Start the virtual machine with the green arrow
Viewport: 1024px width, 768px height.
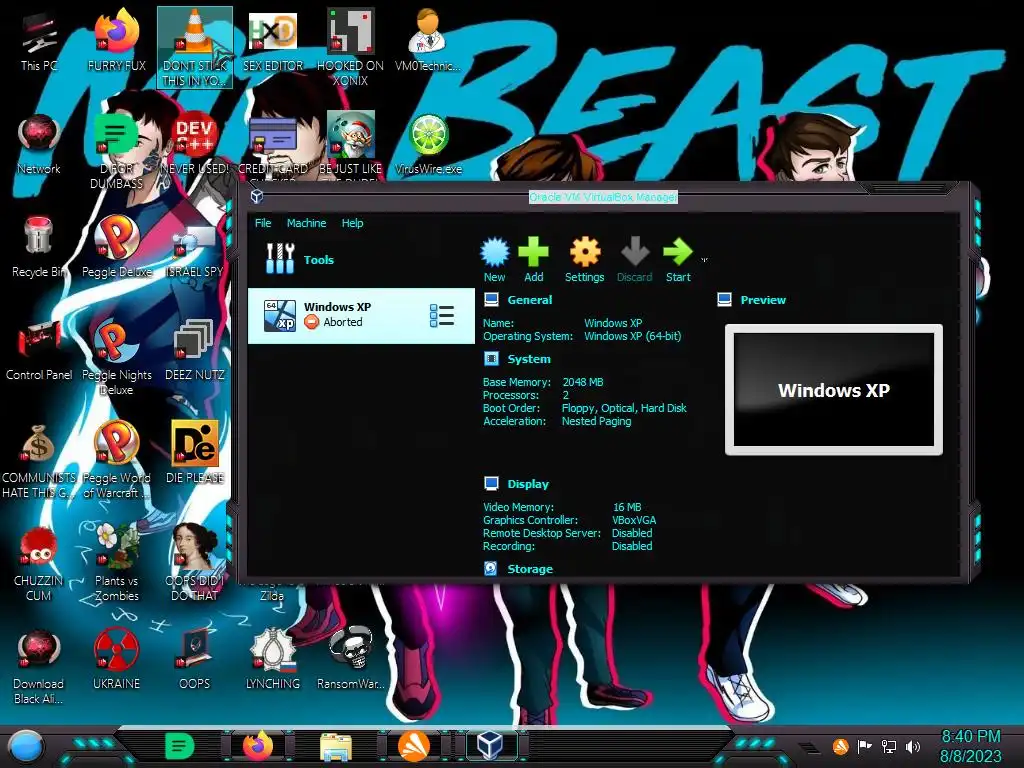click(678, 259)
